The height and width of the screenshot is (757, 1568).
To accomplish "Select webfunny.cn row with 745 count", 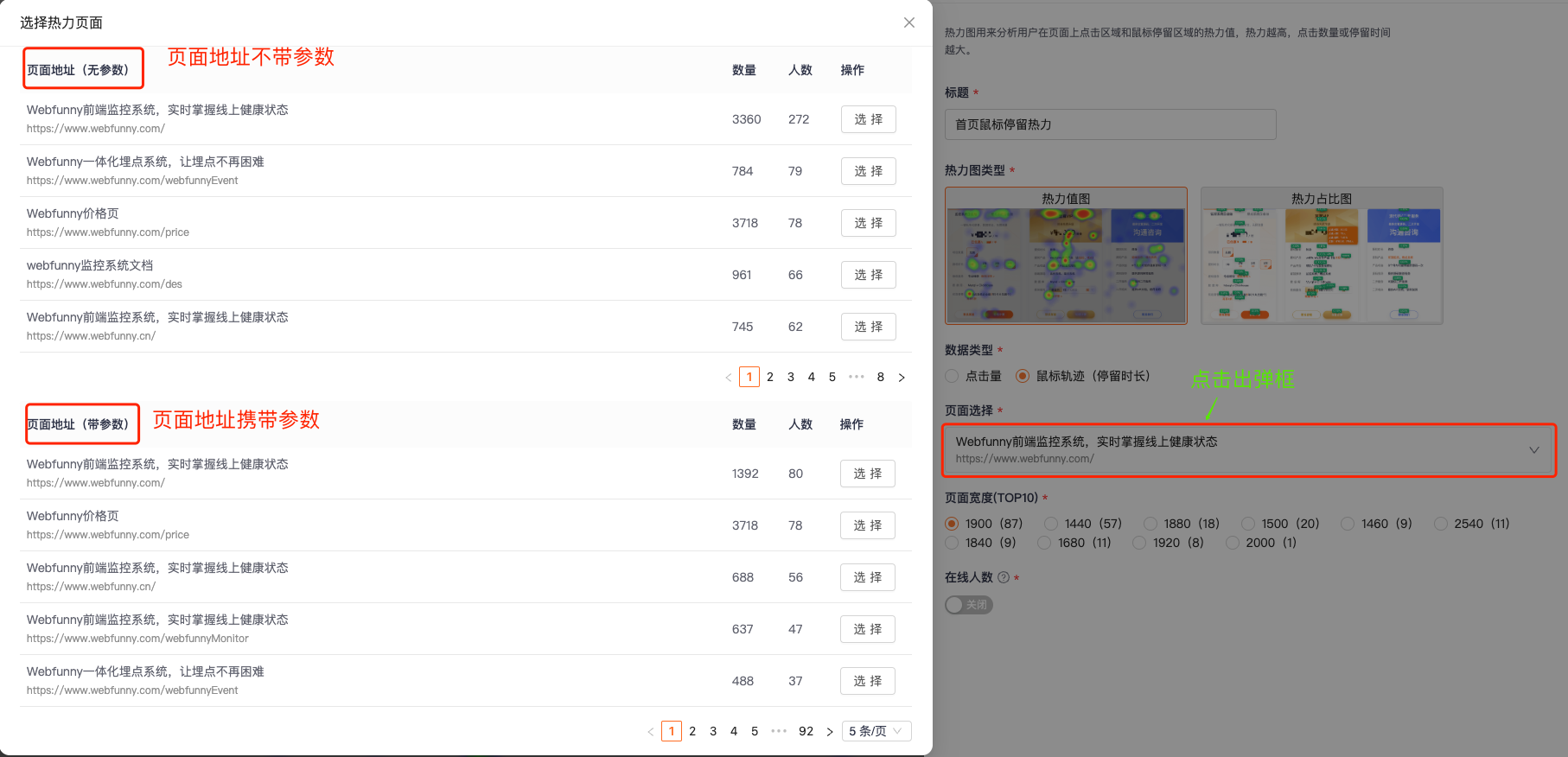I will click(x=869, y=327).
